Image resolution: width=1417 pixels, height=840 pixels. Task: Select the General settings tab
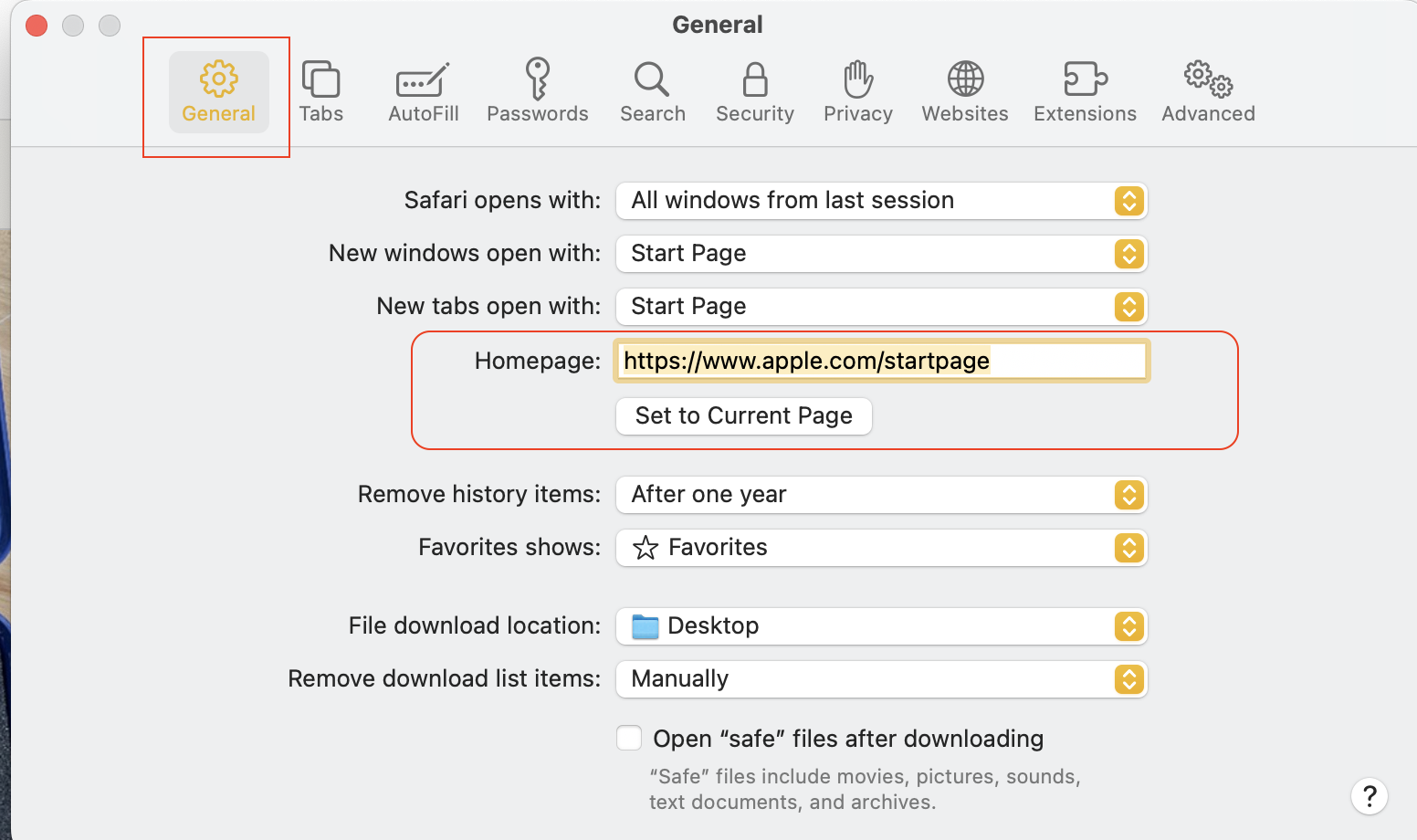pos(218,91)
